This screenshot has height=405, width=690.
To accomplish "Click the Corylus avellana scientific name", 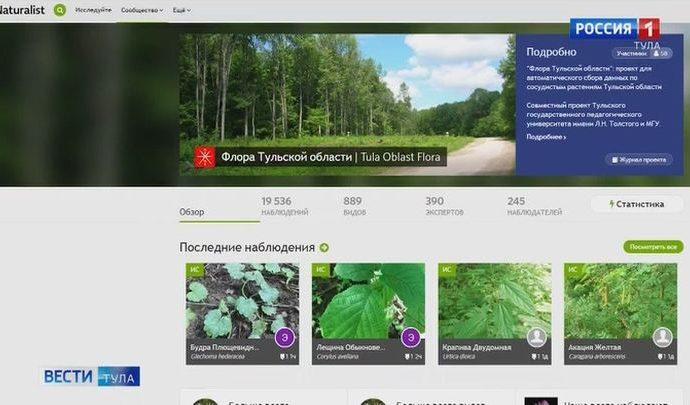I will [x=338, y=357].
